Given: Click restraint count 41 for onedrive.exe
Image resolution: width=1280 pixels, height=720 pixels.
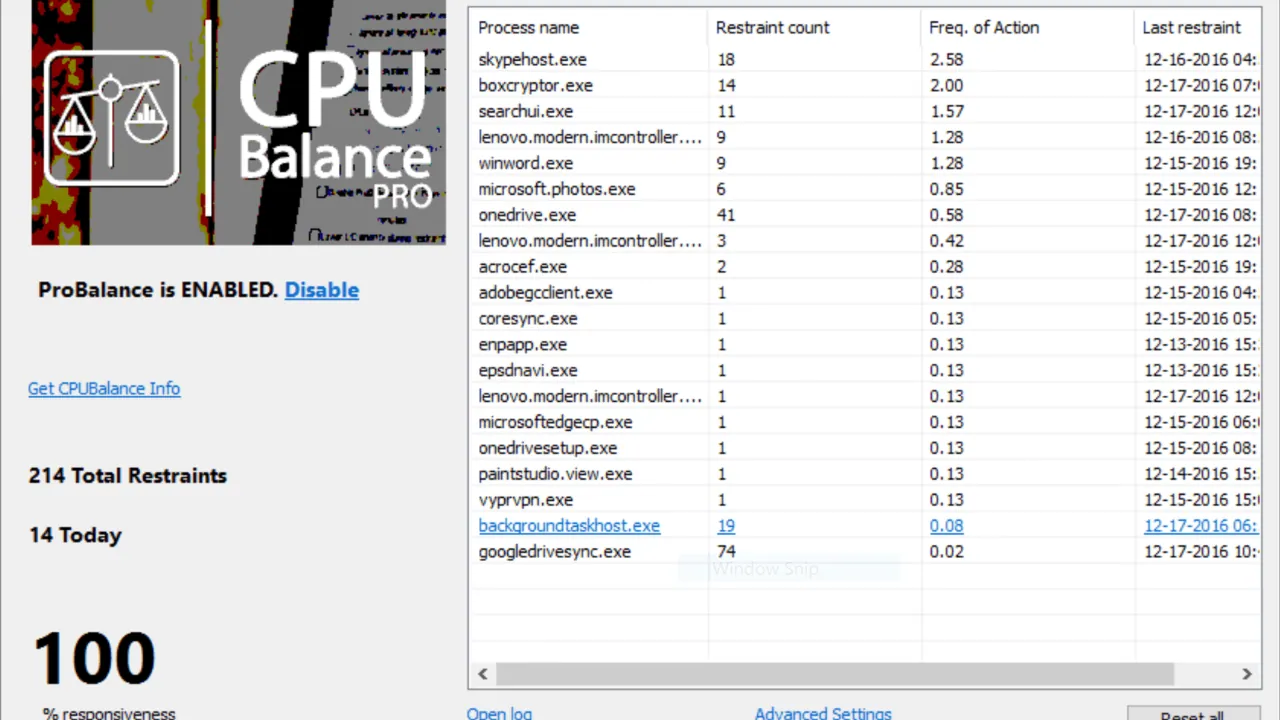Looking at the screenshot, I should pyautogui.click(x=726, y=216).
